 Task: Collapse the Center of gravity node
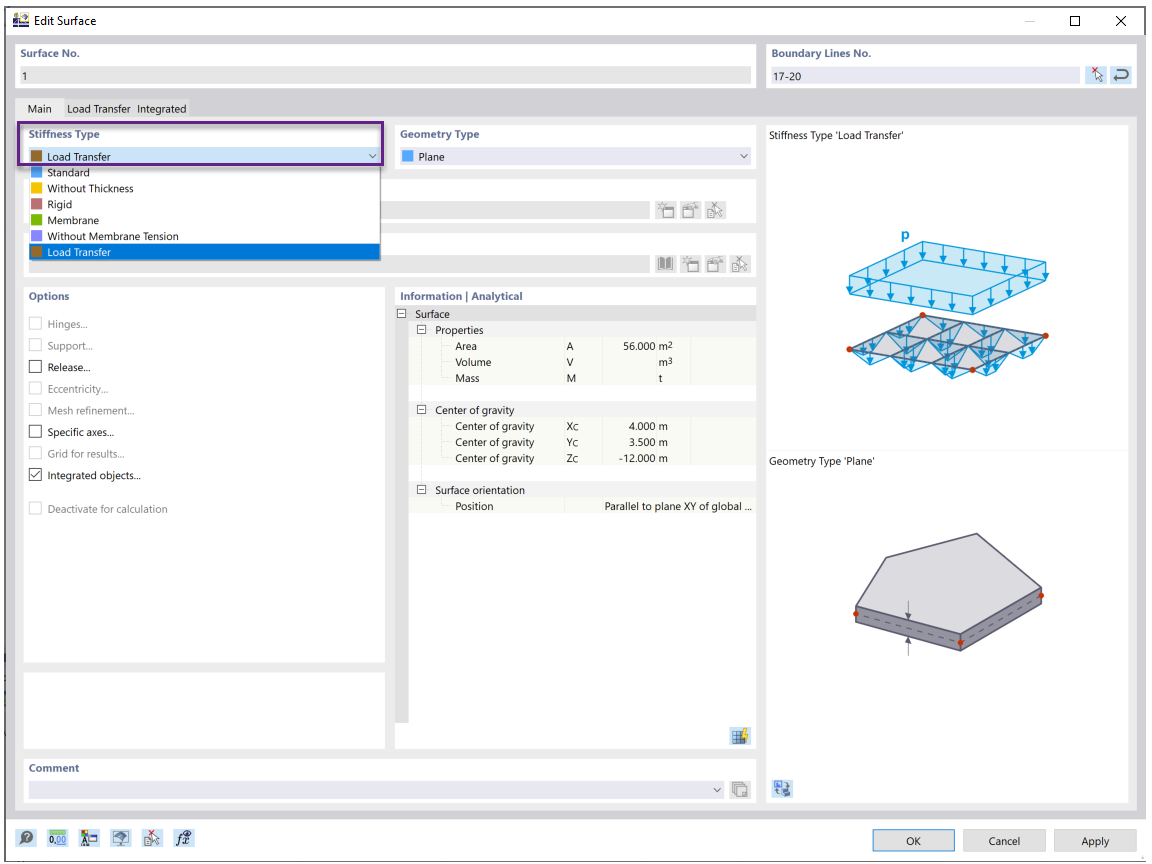[x=422, y=410]
